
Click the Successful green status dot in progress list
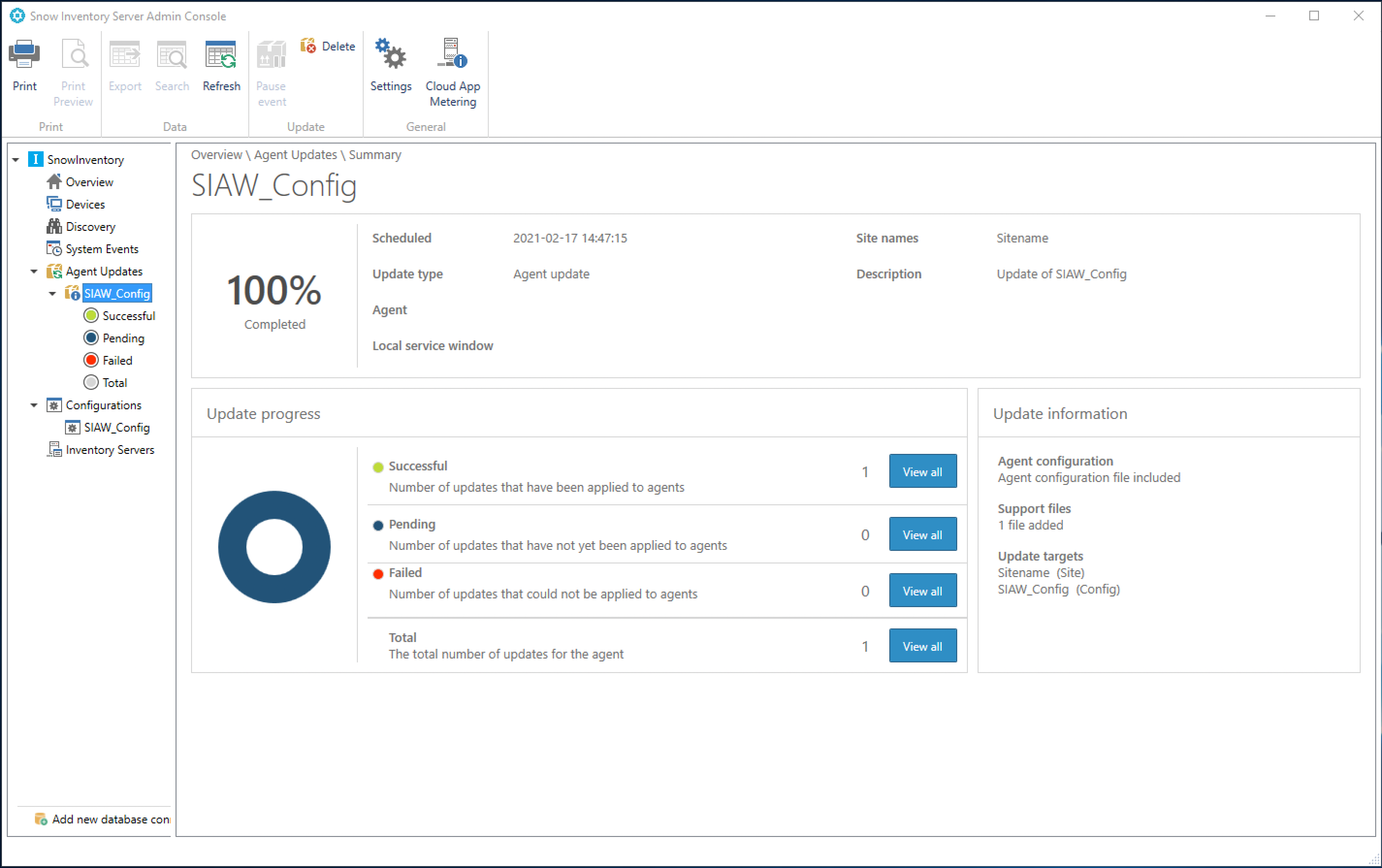point(378,467)
